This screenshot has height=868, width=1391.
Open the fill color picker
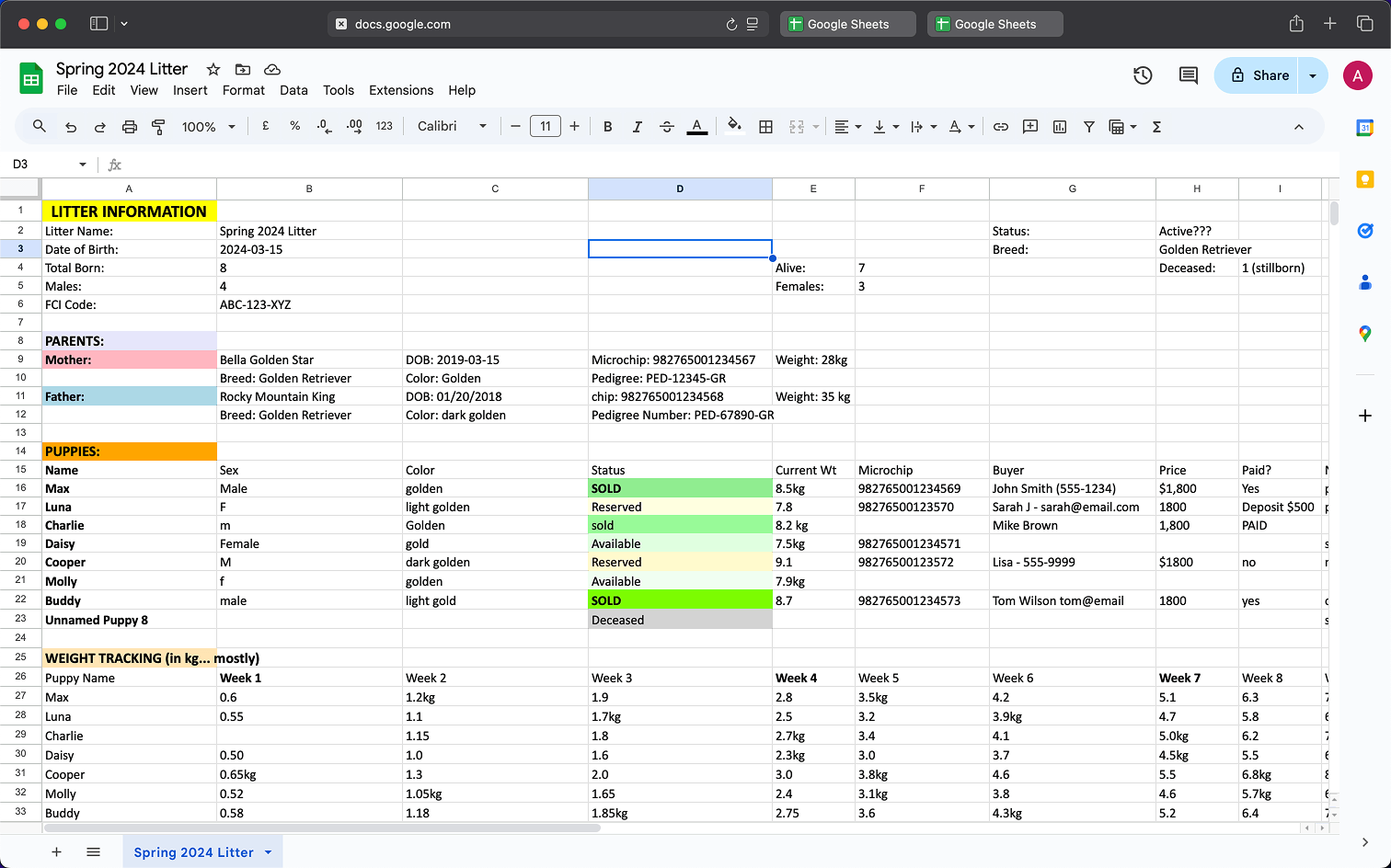pos(733,126)
